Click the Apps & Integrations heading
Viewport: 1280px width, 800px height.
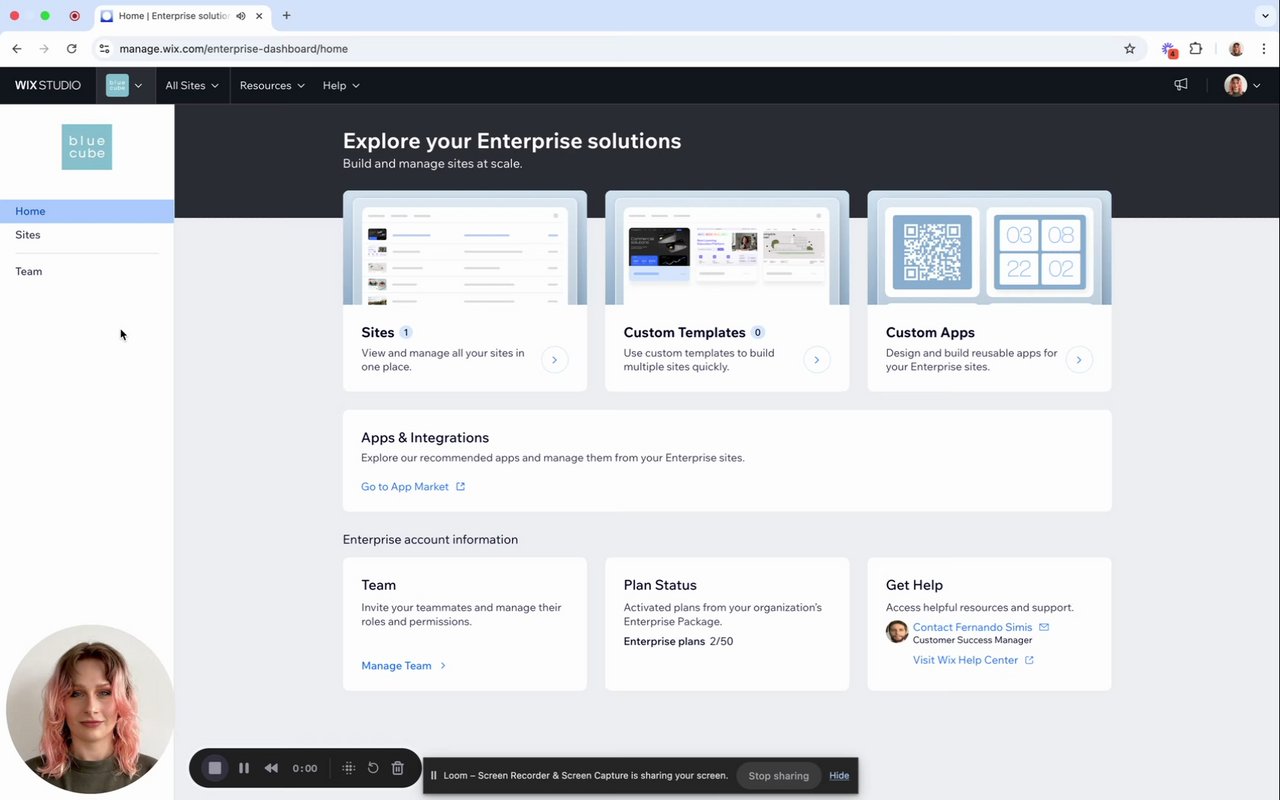click(x=425, y=438)
